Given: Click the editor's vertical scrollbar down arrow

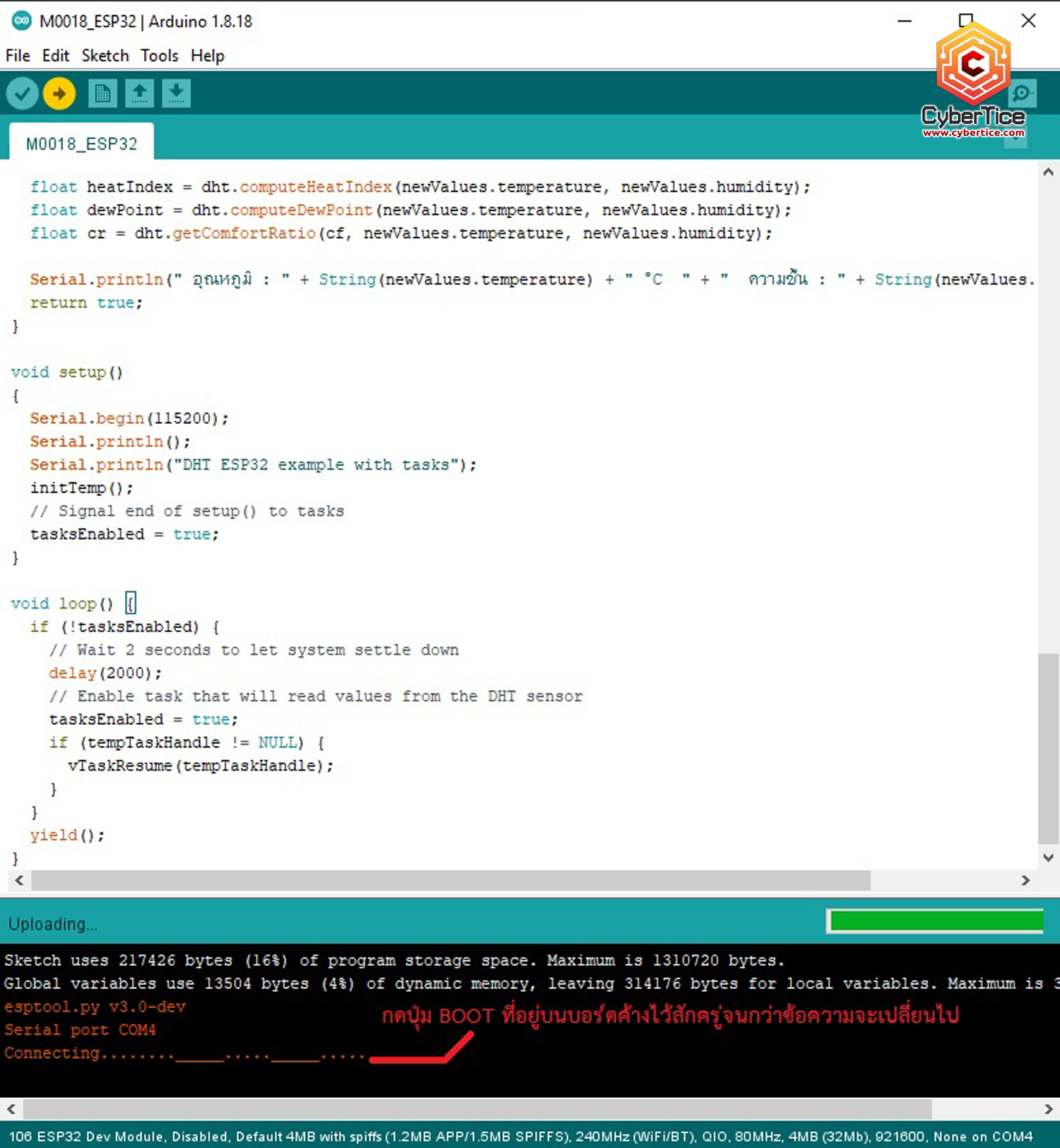Looking at the screenshot, I should point(1048,858).
